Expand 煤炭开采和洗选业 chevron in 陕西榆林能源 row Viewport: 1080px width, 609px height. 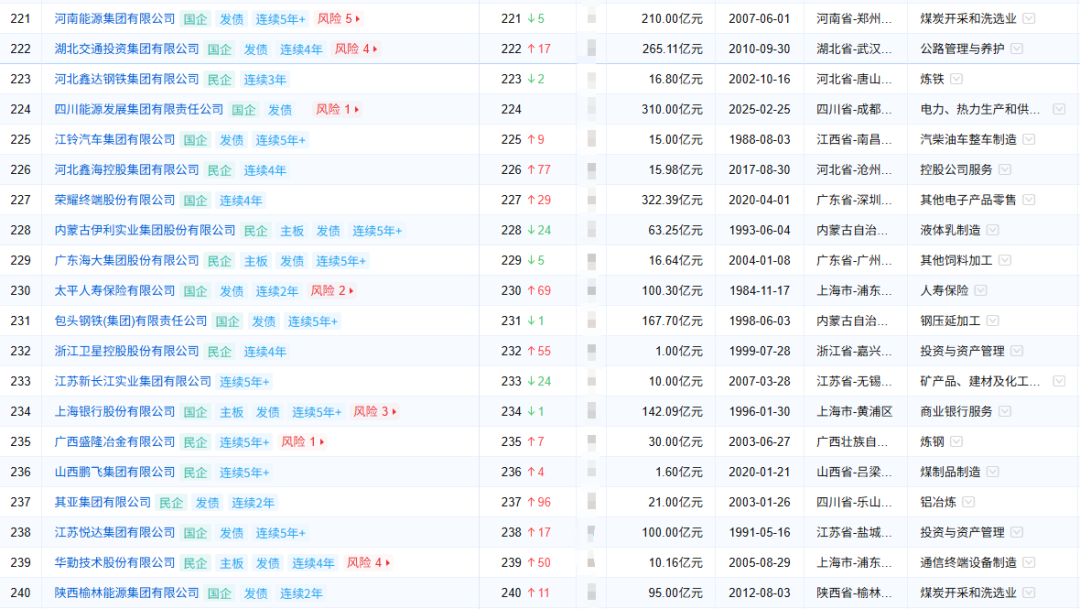1029,593
